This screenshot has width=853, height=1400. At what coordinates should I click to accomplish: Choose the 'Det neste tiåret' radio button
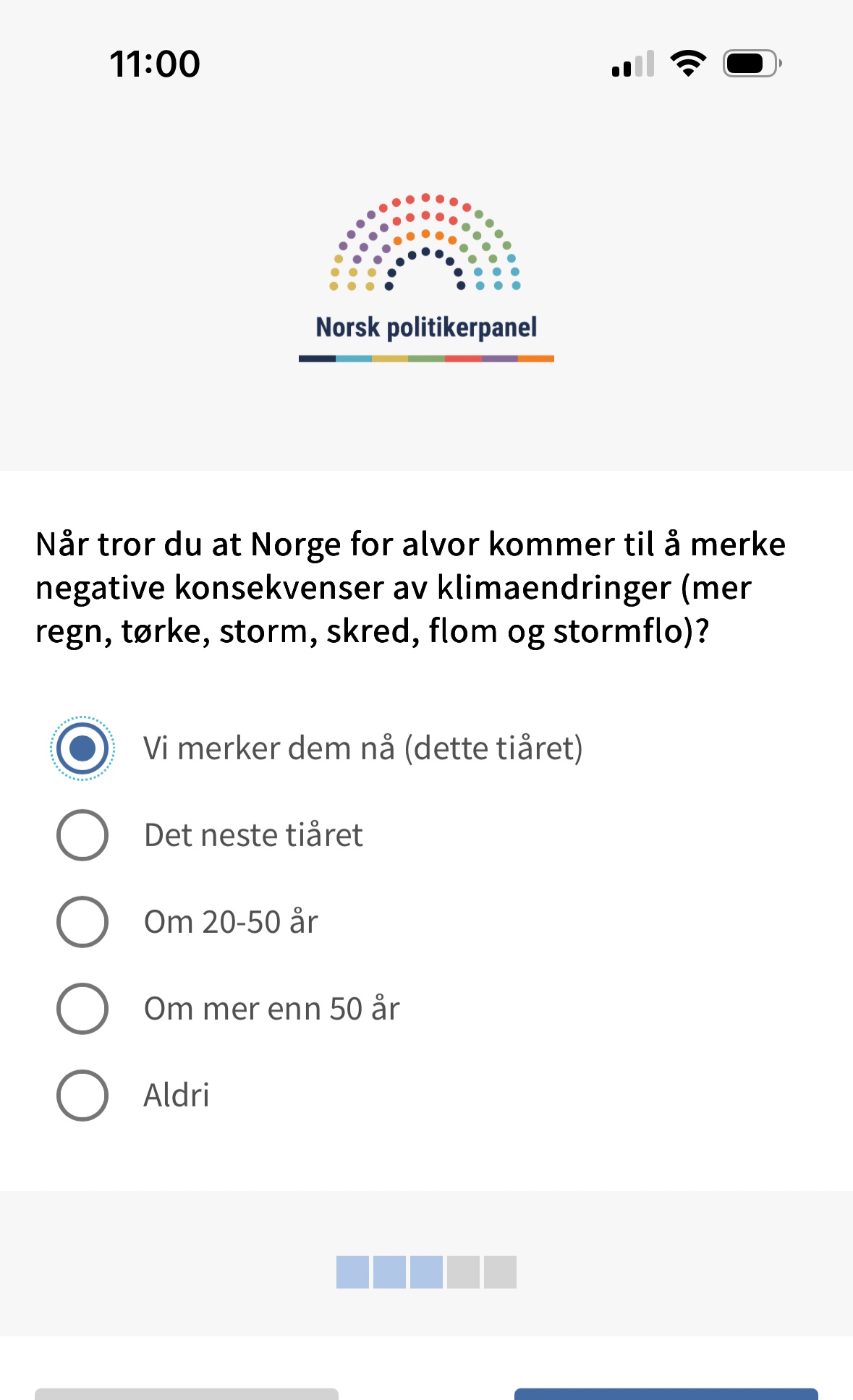coord(82,835)
